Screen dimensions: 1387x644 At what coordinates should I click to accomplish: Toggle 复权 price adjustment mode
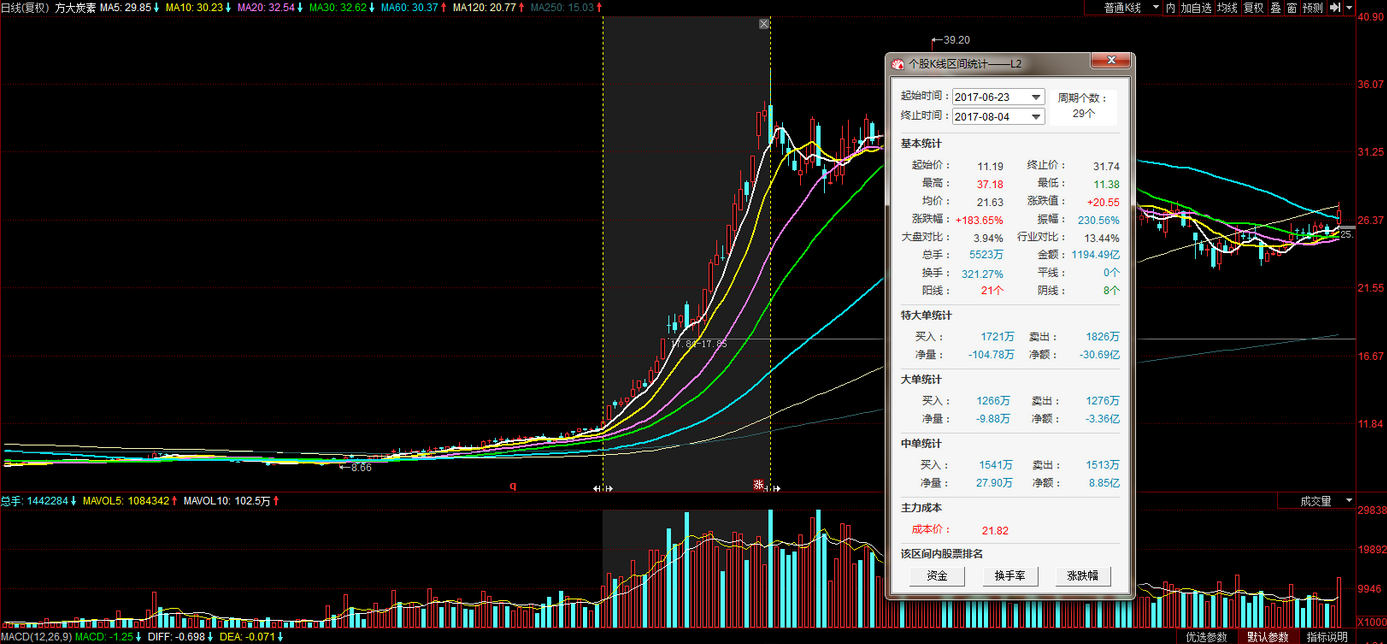click(1254, 8)
